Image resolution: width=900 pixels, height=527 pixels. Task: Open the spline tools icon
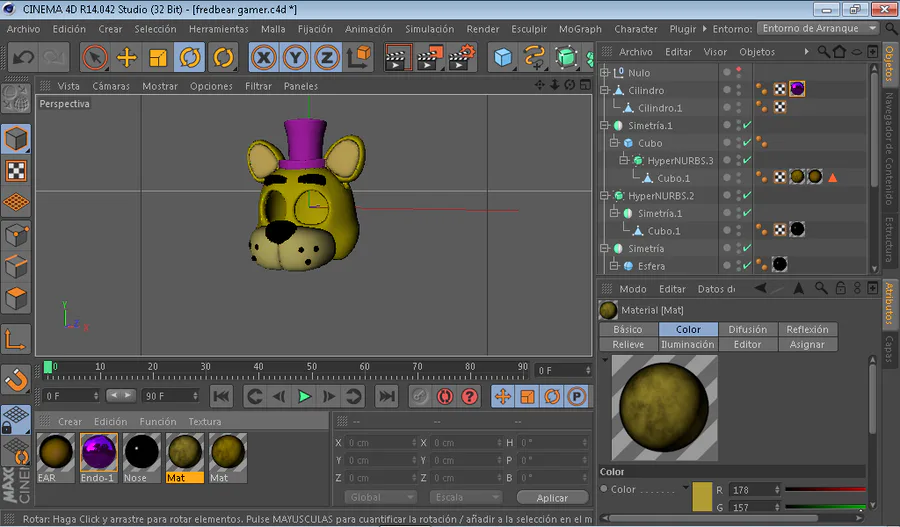(534, 57)
